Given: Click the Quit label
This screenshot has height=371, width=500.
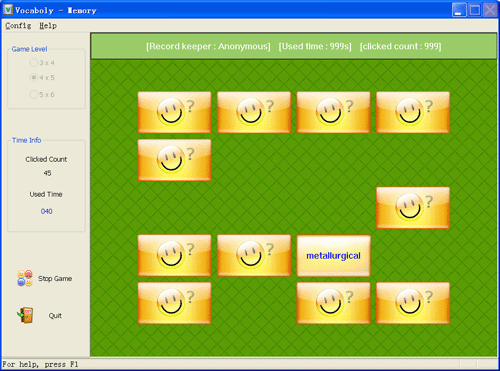Looking at the screenshot, I should 55,316.
